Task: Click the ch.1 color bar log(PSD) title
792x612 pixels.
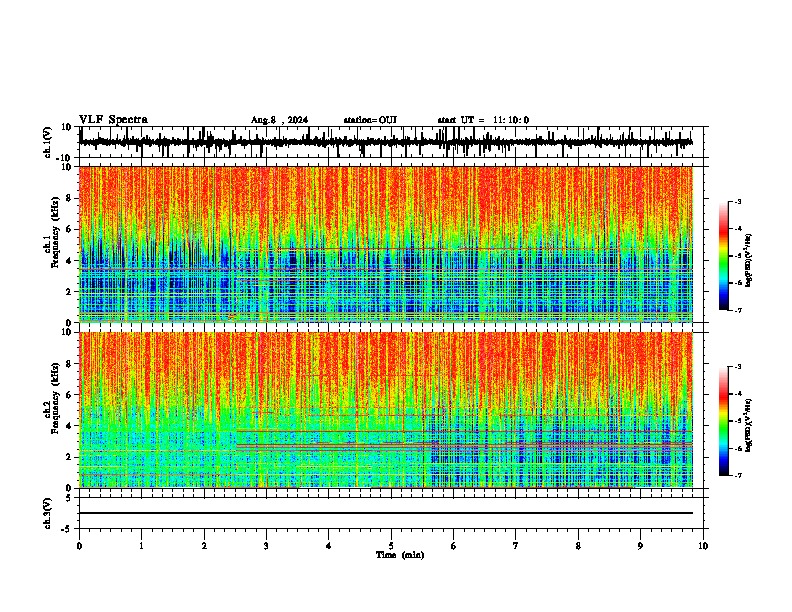Action: [x=749, y=261]
